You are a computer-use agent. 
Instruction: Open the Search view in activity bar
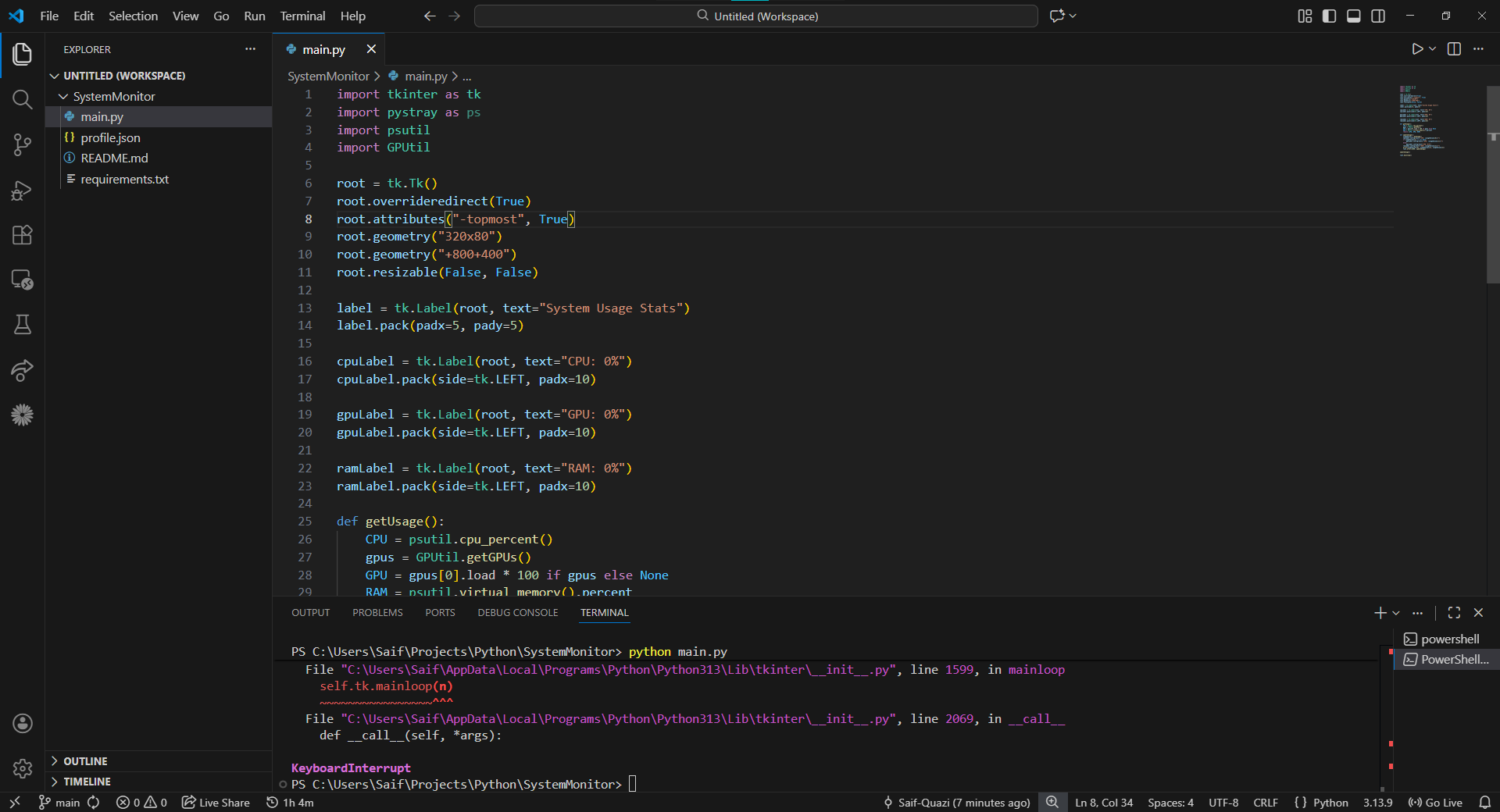click(22, 99)
